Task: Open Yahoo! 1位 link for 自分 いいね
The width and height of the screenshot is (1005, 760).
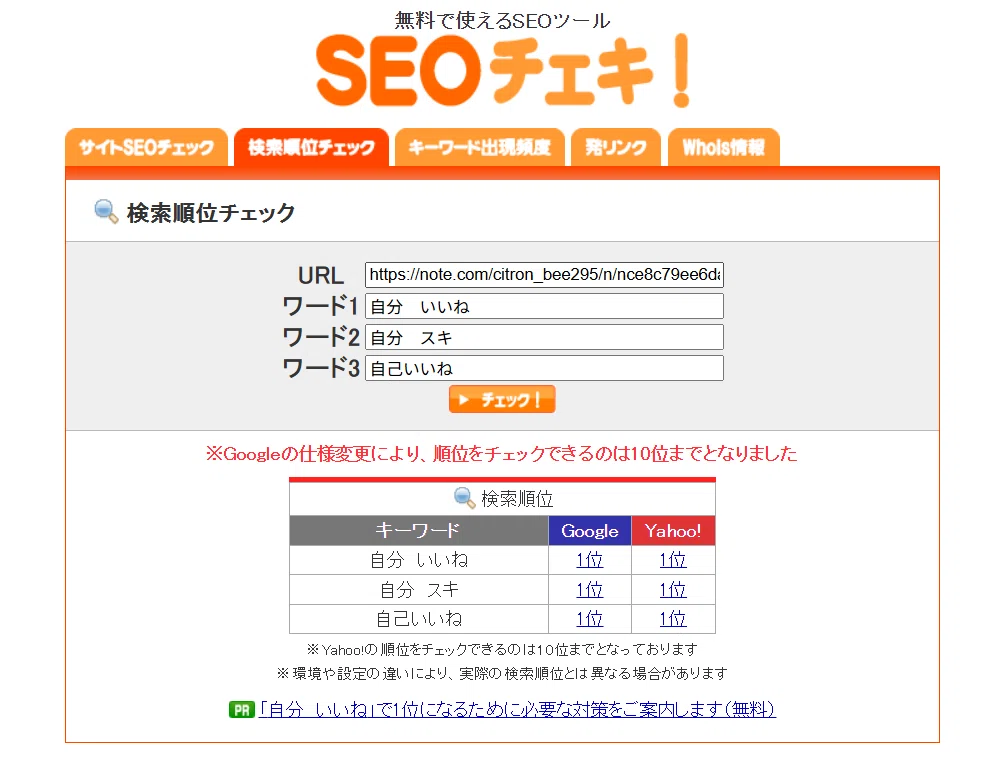Action: [673, 560]
